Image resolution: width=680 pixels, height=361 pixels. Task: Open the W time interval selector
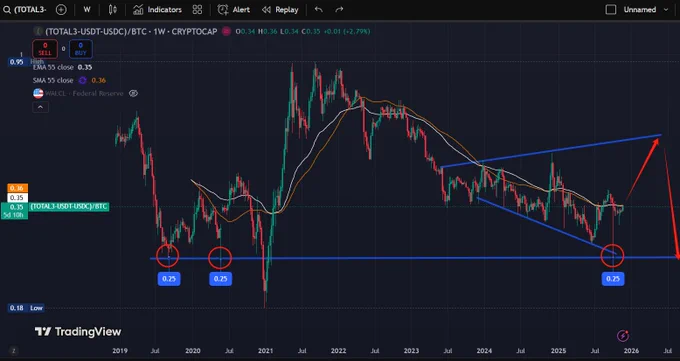(x=87, y=10)
